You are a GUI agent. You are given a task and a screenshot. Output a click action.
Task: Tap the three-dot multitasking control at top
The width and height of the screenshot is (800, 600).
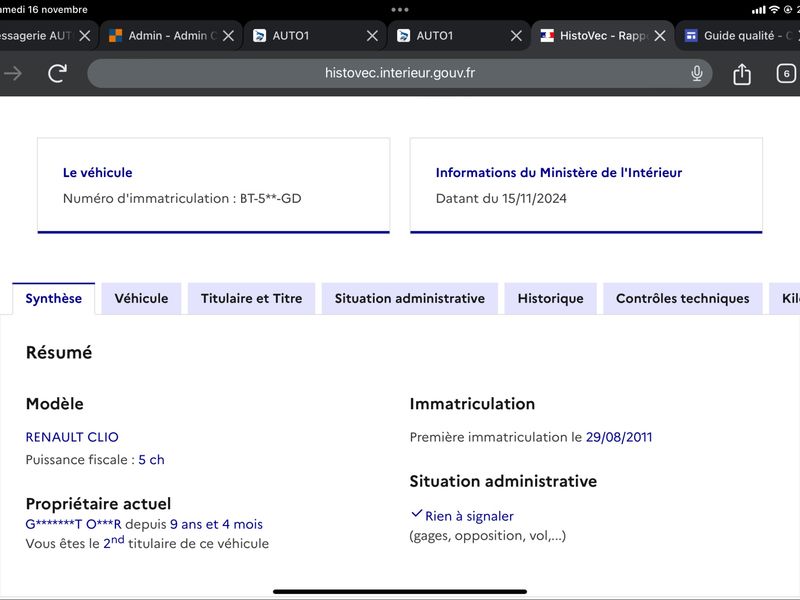pos(400,10)
